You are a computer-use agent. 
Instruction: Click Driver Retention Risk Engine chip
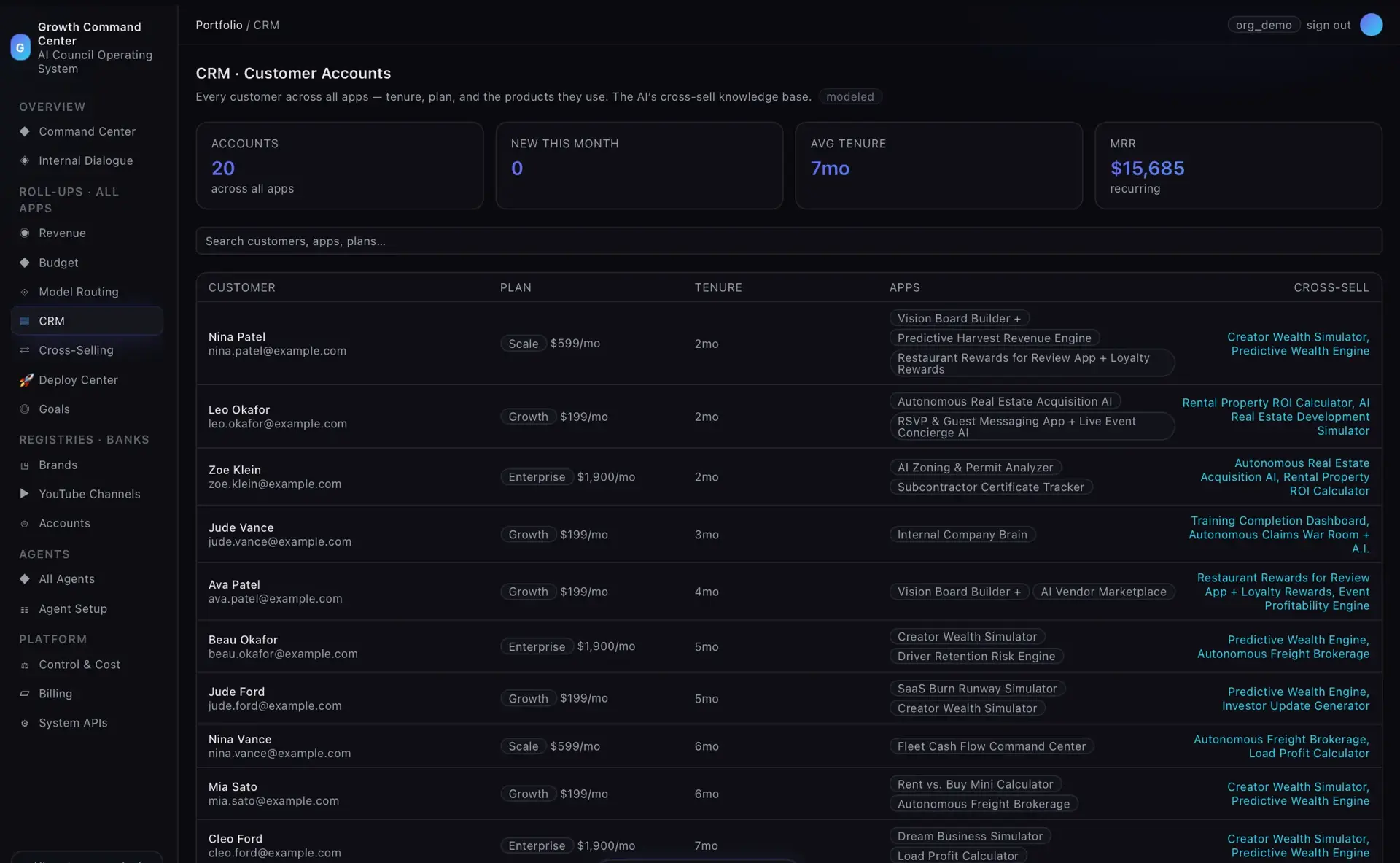click(976, 656)
